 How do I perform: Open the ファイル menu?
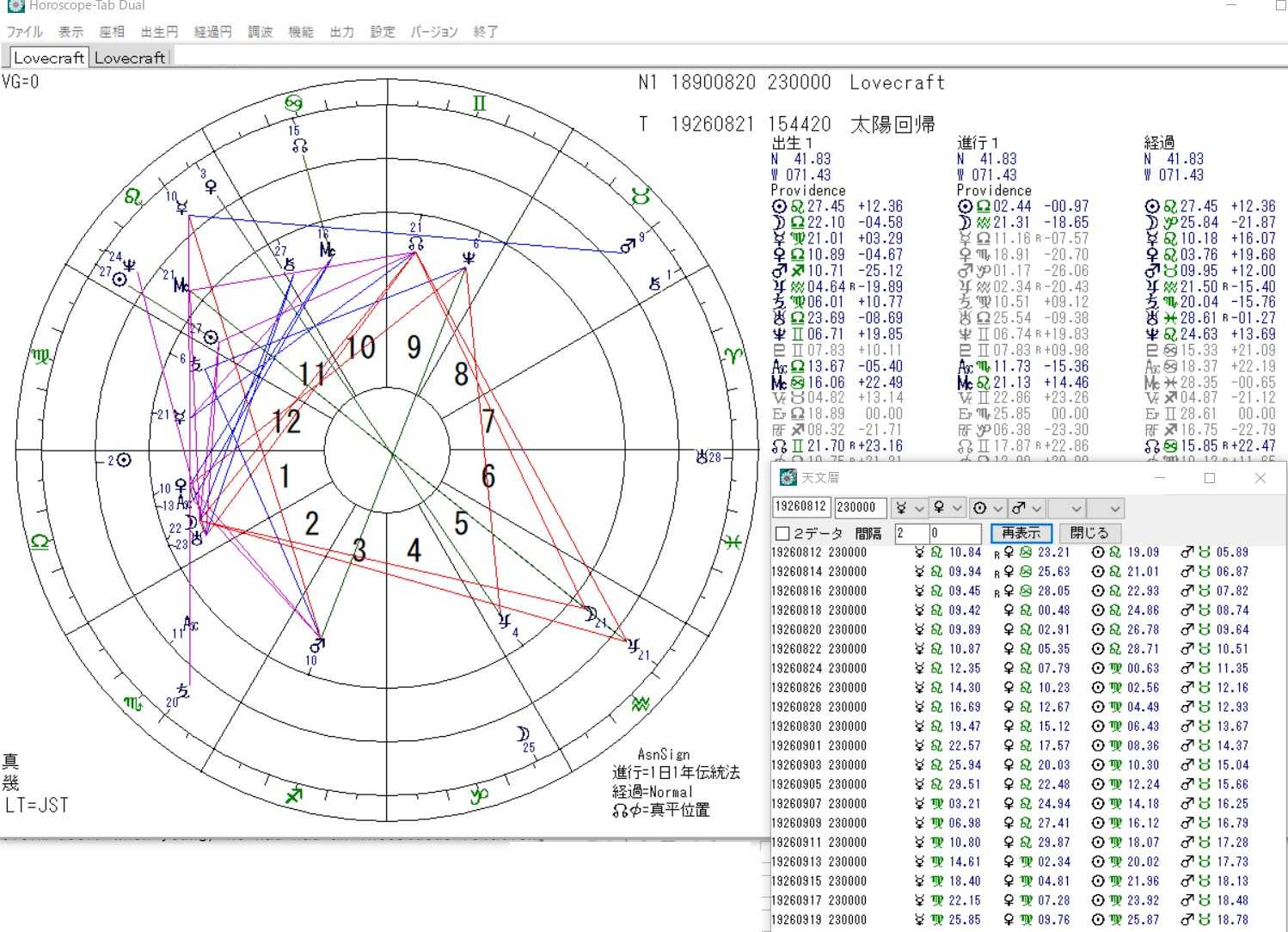coord(25,32)
